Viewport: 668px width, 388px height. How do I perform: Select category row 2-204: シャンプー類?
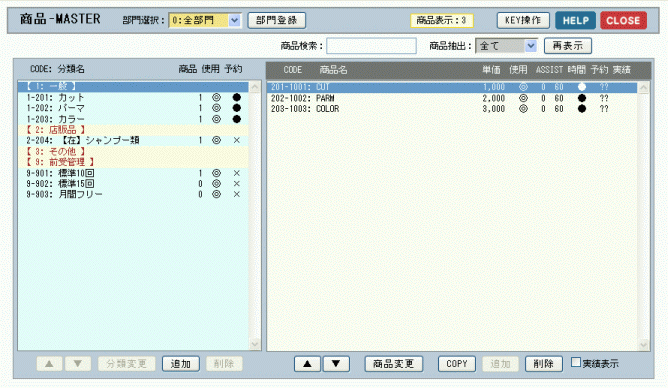pos(133,140)
